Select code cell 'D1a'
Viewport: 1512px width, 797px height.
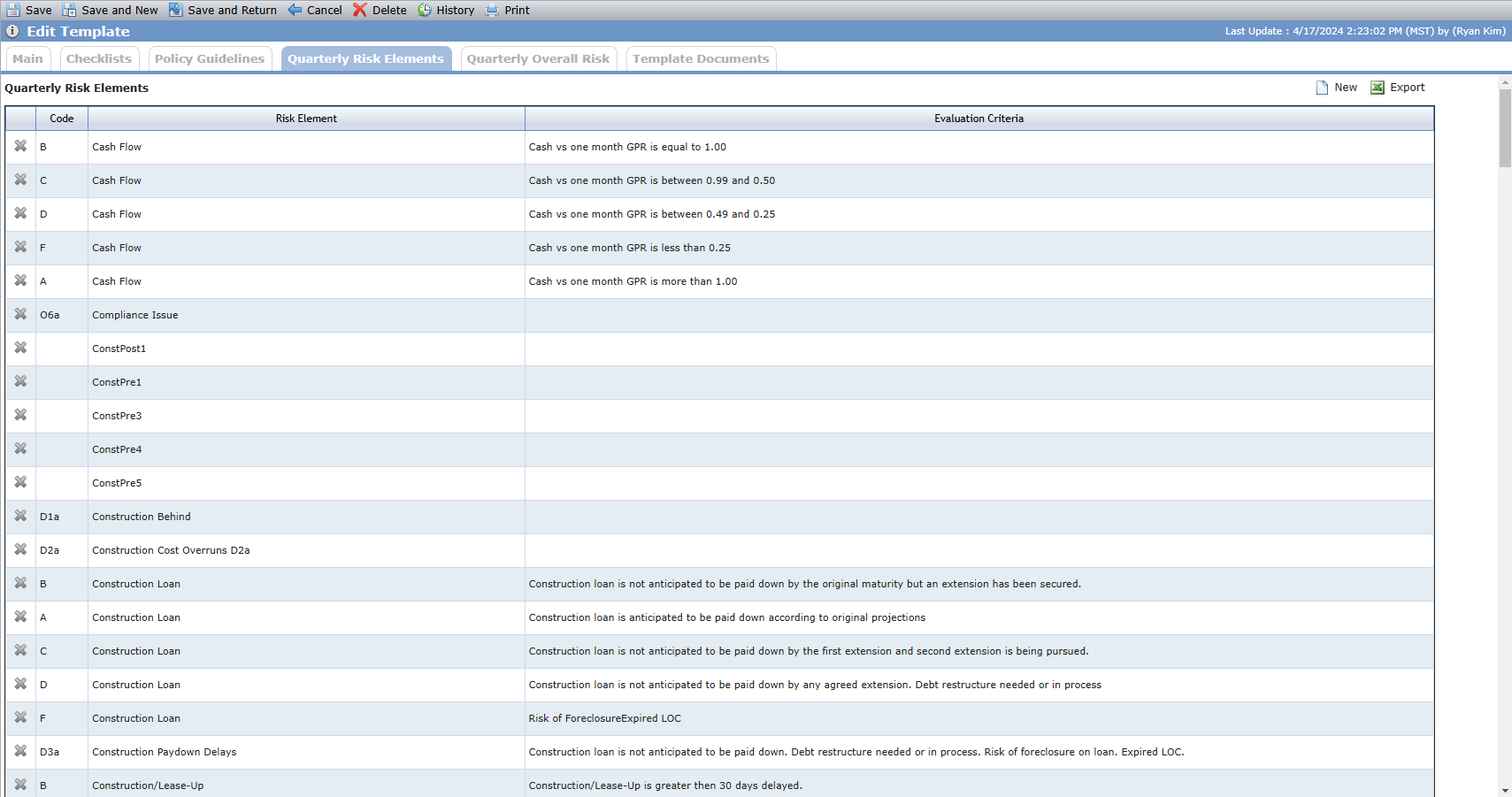(62, 517)
